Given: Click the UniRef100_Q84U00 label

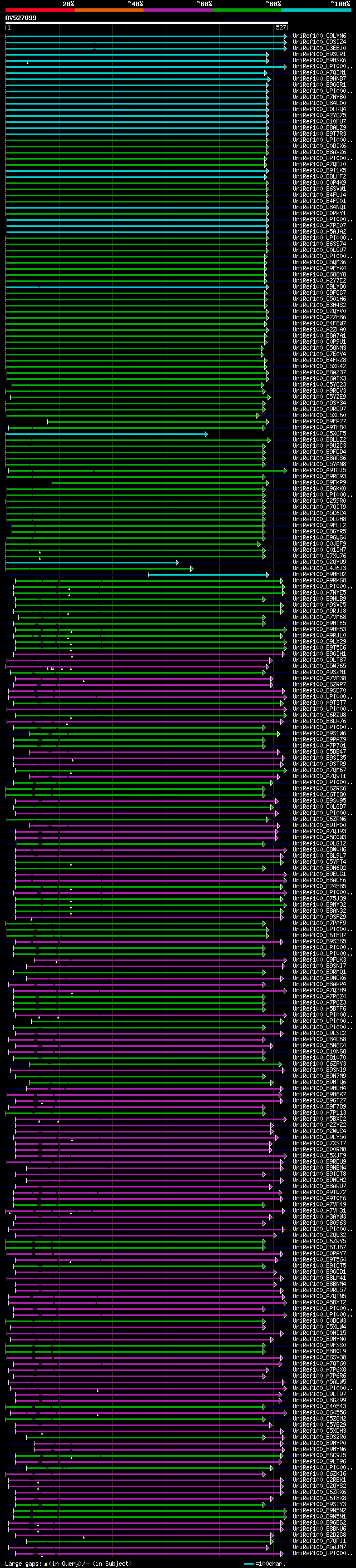Looking at the screenshot, I should (319, 103).
